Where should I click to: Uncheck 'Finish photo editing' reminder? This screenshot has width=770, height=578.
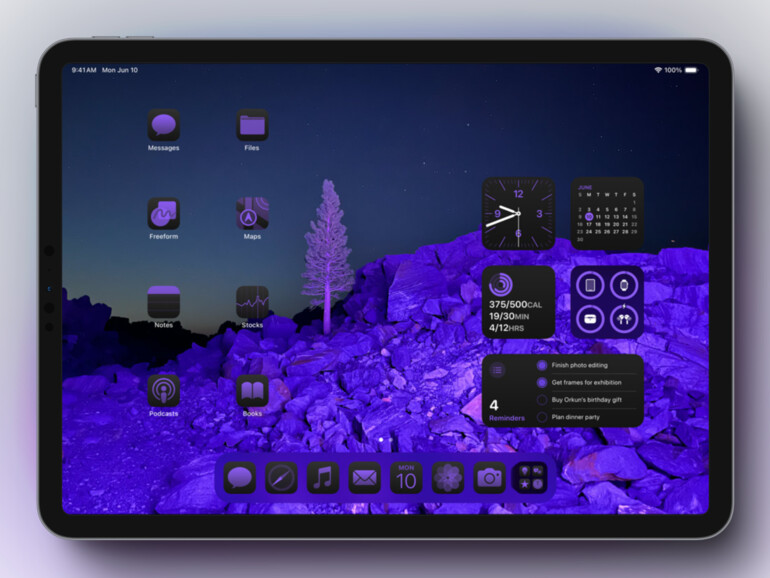coord(542,365)
